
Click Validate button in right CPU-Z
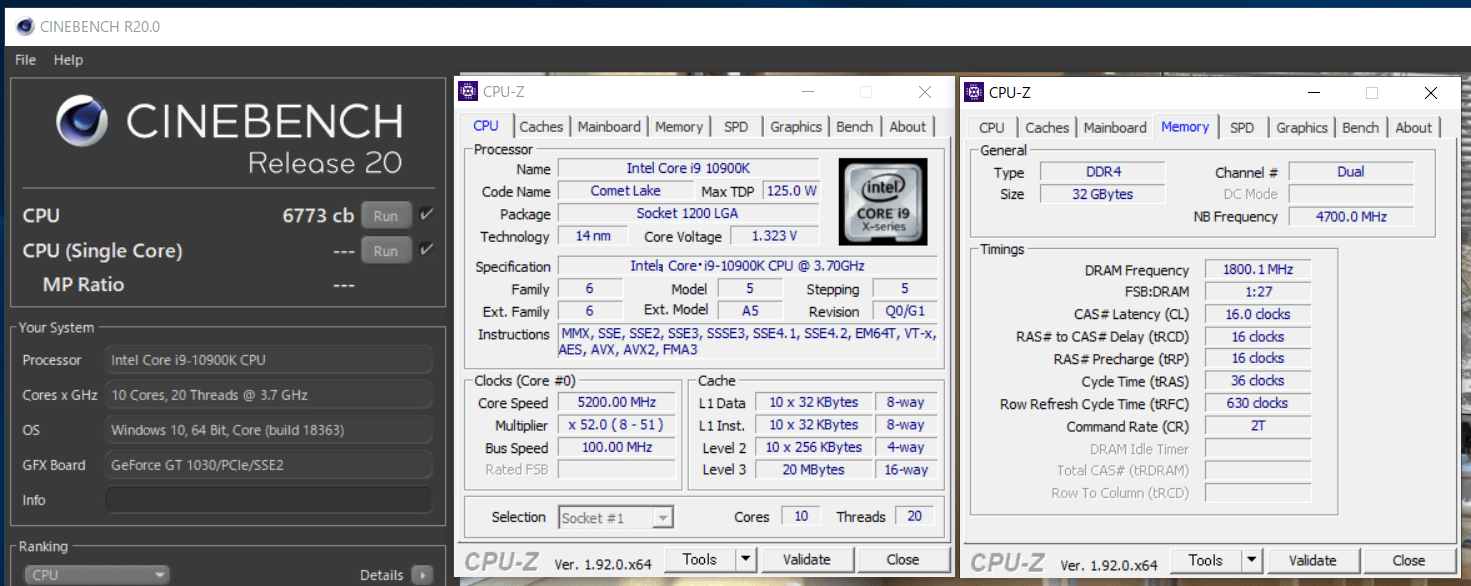[x=1312, y=560]
